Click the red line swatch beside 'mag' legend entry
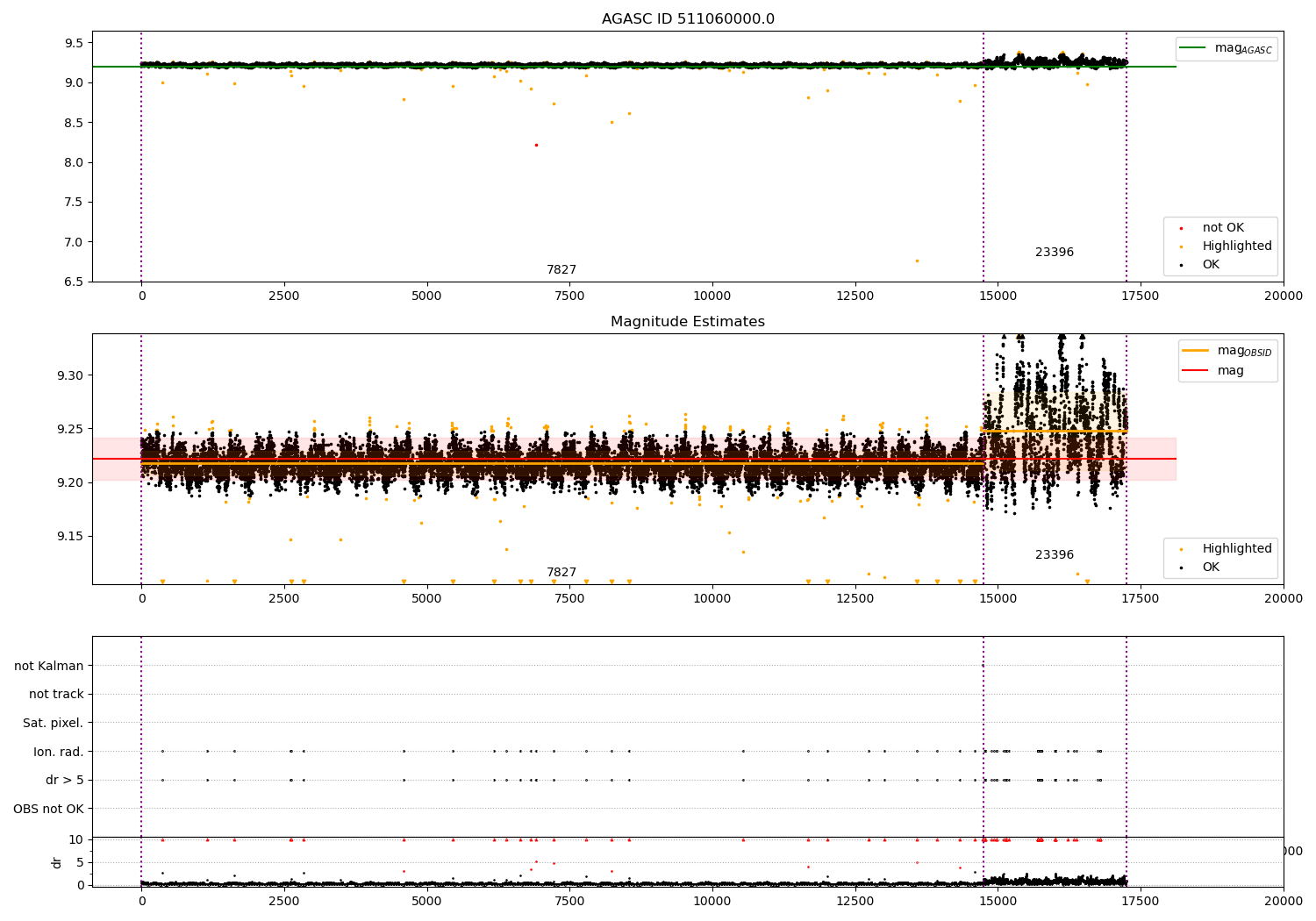The height and width of the screenshot is (921, 1316). click(1195, 371)
